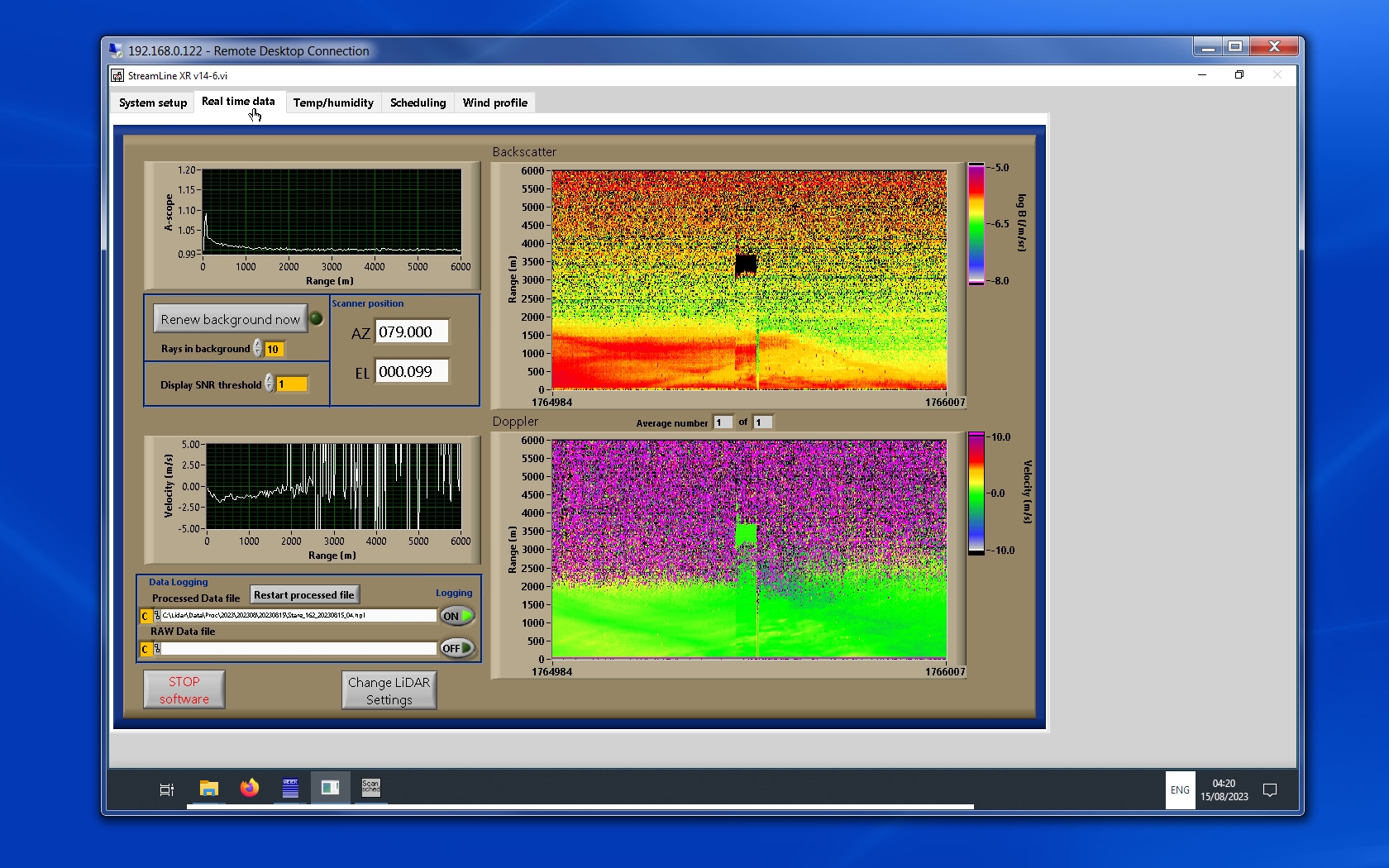Click the Renew background indicator LED
Image resolution: width=1389 pixels, height=868 pixels.
tap(316, 319)
